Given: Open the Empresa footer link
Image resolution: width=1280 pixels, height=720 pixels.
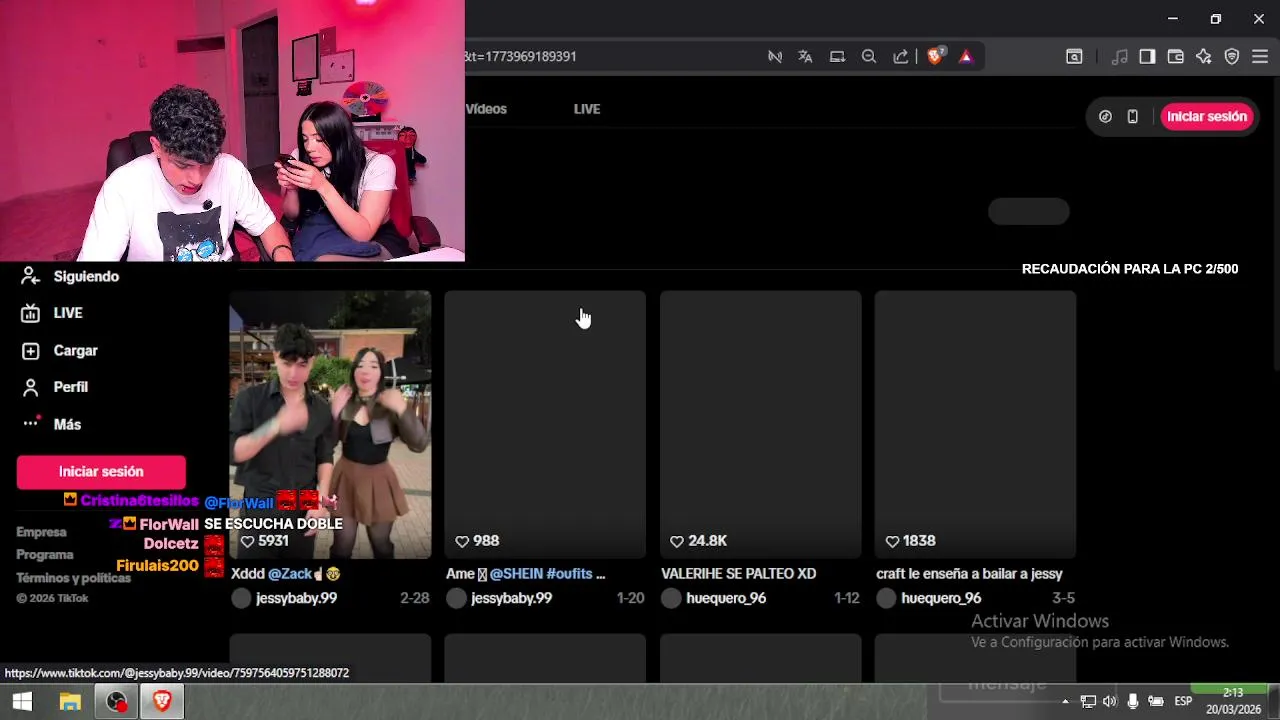Looking at the screenshot, I should tap(41, 533).
